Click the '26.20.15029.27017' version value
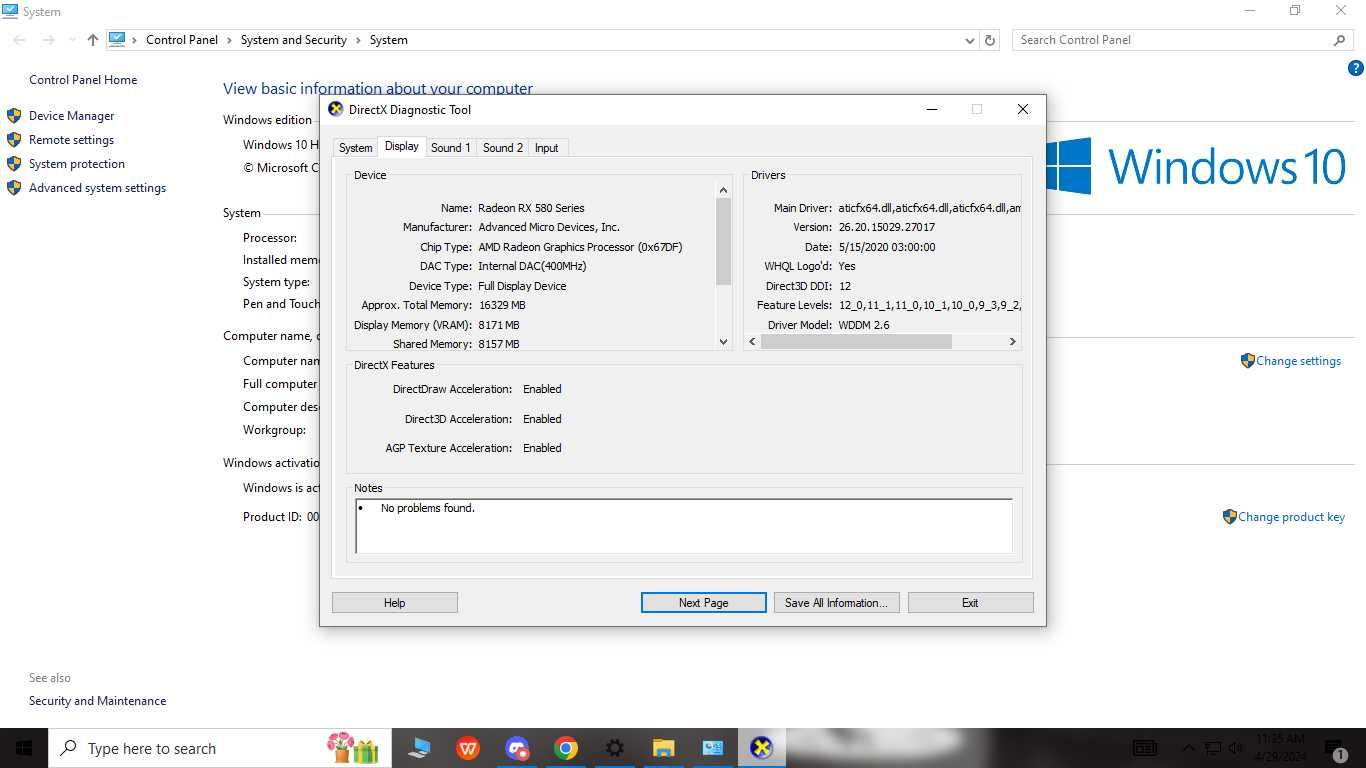Image resolution: width=1366 pixels, height=768 pixels. tap(887, 227)
